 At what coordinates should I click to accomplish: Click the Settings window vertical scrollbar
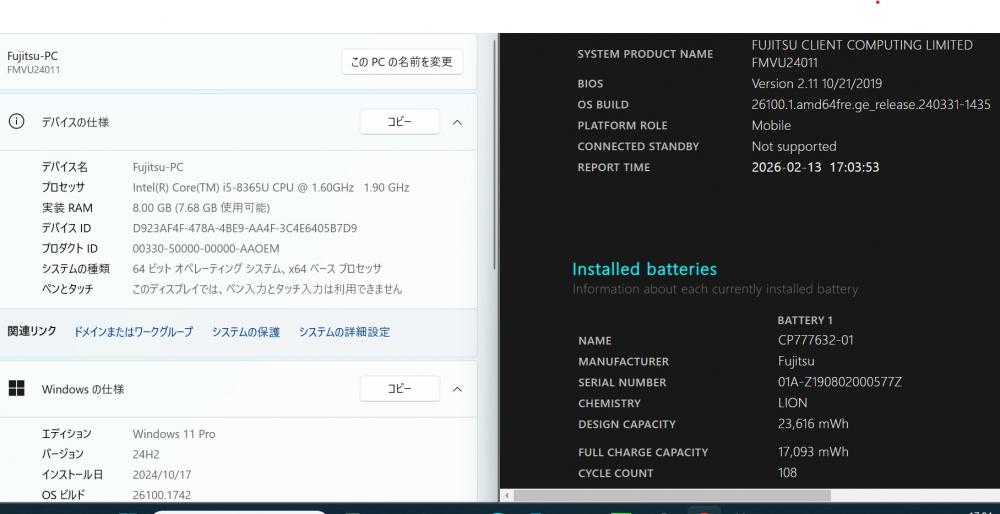[x=495, y=153]
